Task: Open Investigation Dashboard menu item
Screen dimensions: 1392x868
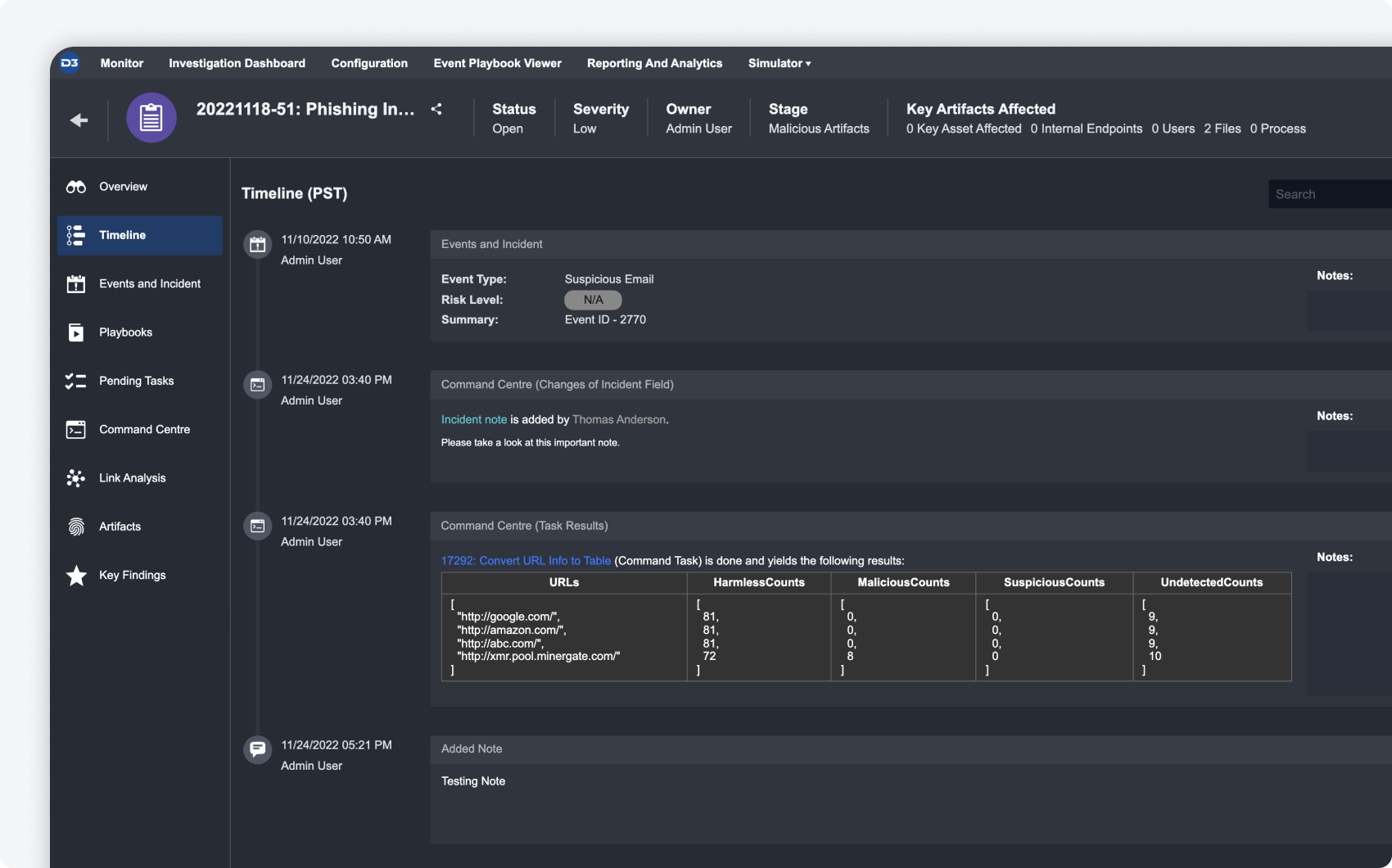Action: click(237, 63)
